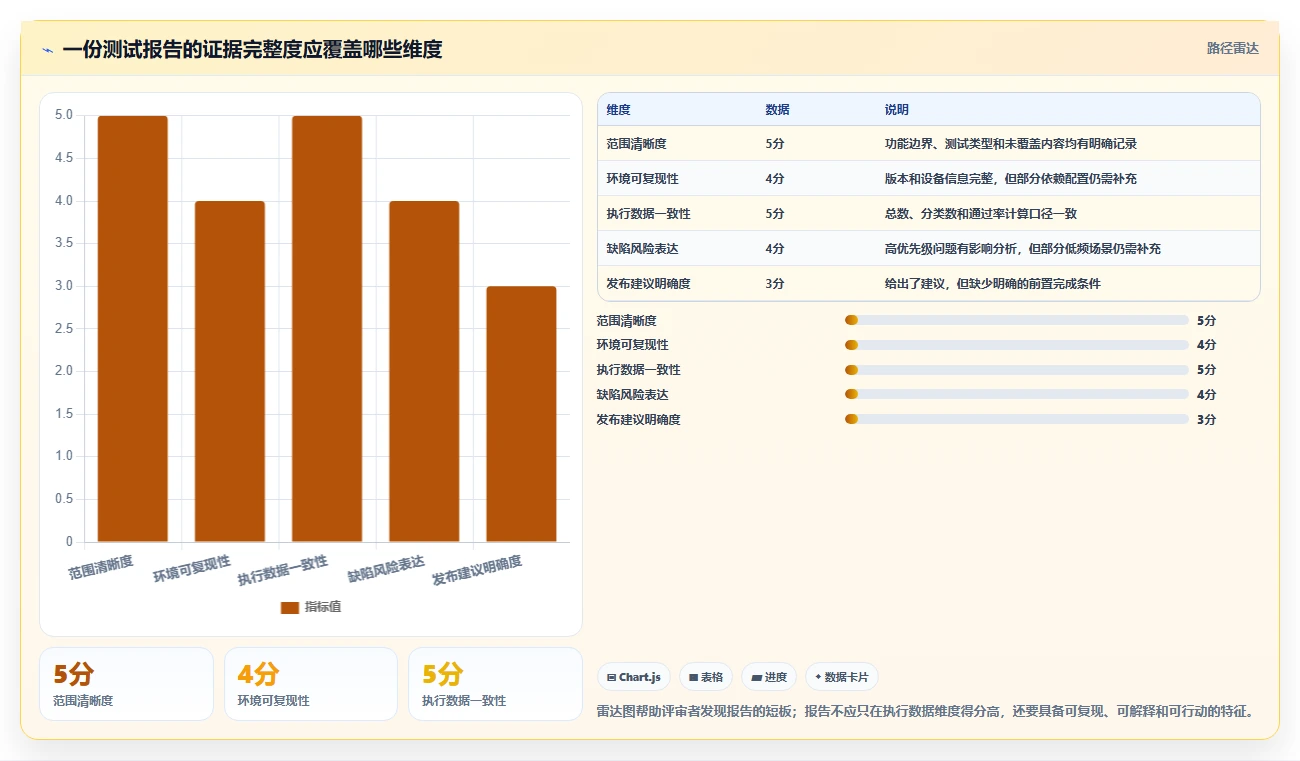Screen dimensions: 1300x761
Task: Click the lightning icon beside the title
Action: pos(48,50)
